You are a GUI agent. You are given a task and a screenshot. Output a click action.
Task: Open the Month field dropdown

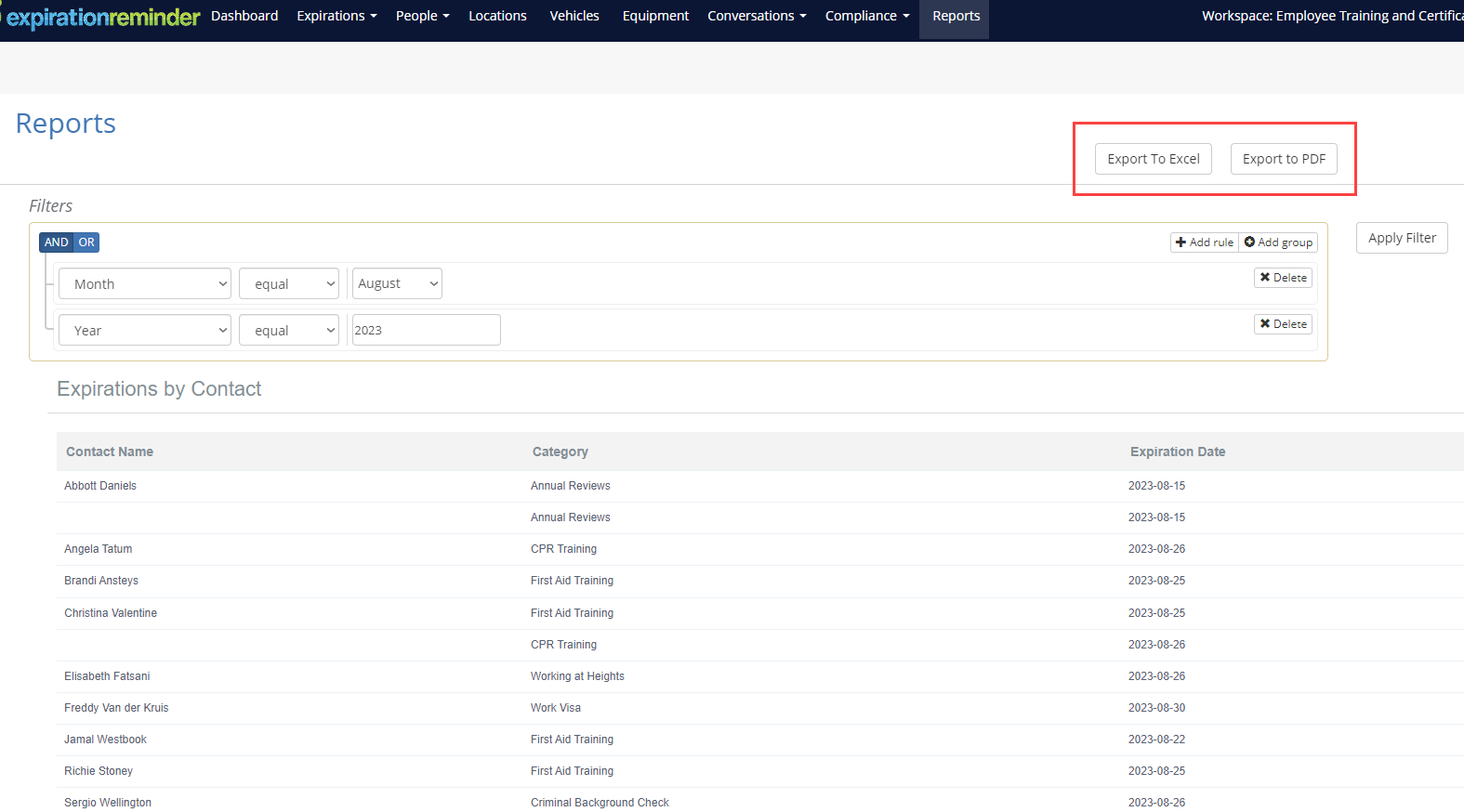pos(145,283)
